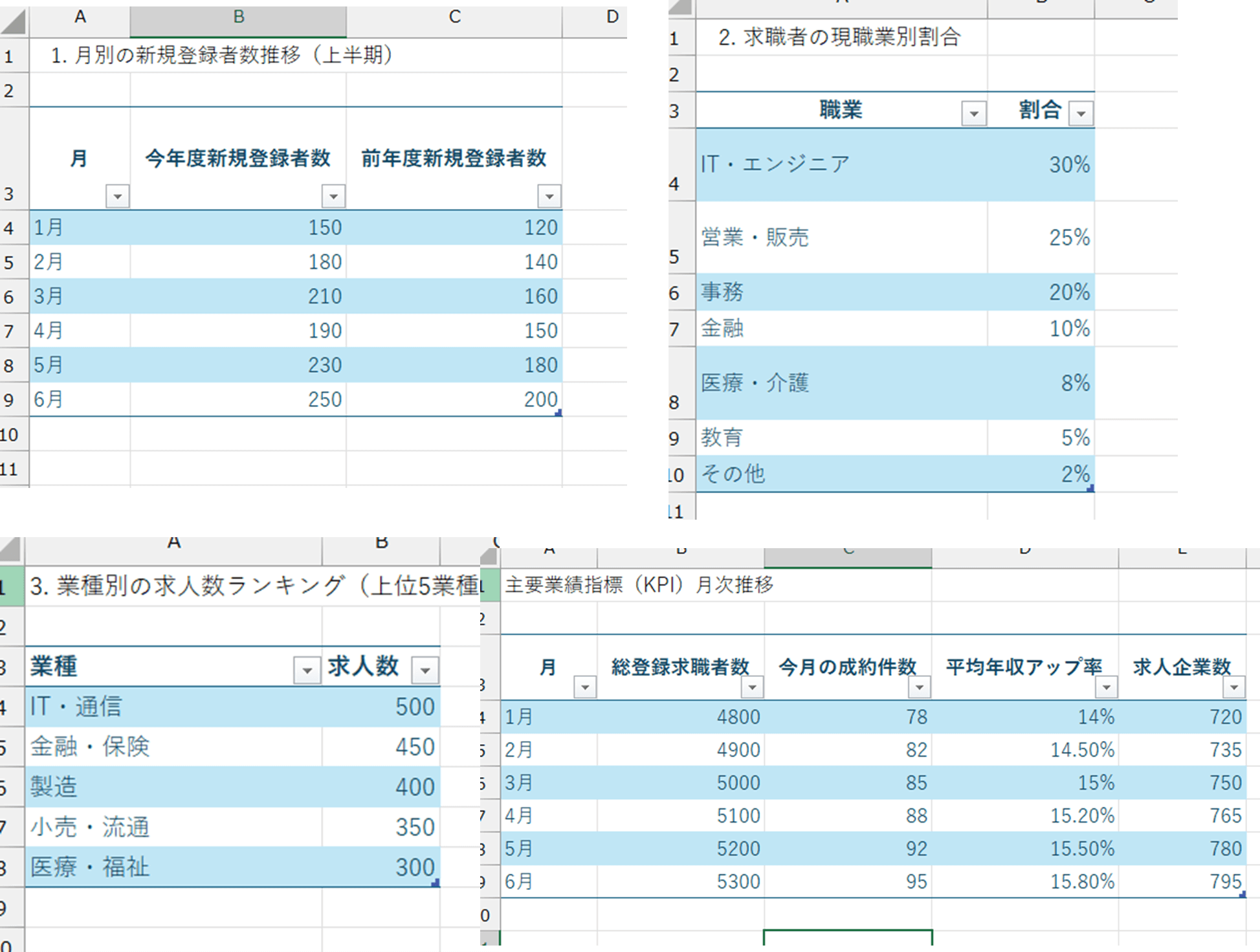Open the 職業 column filter dropdown
Screen dimensions: 1260x952
click(x=974, y=113)
